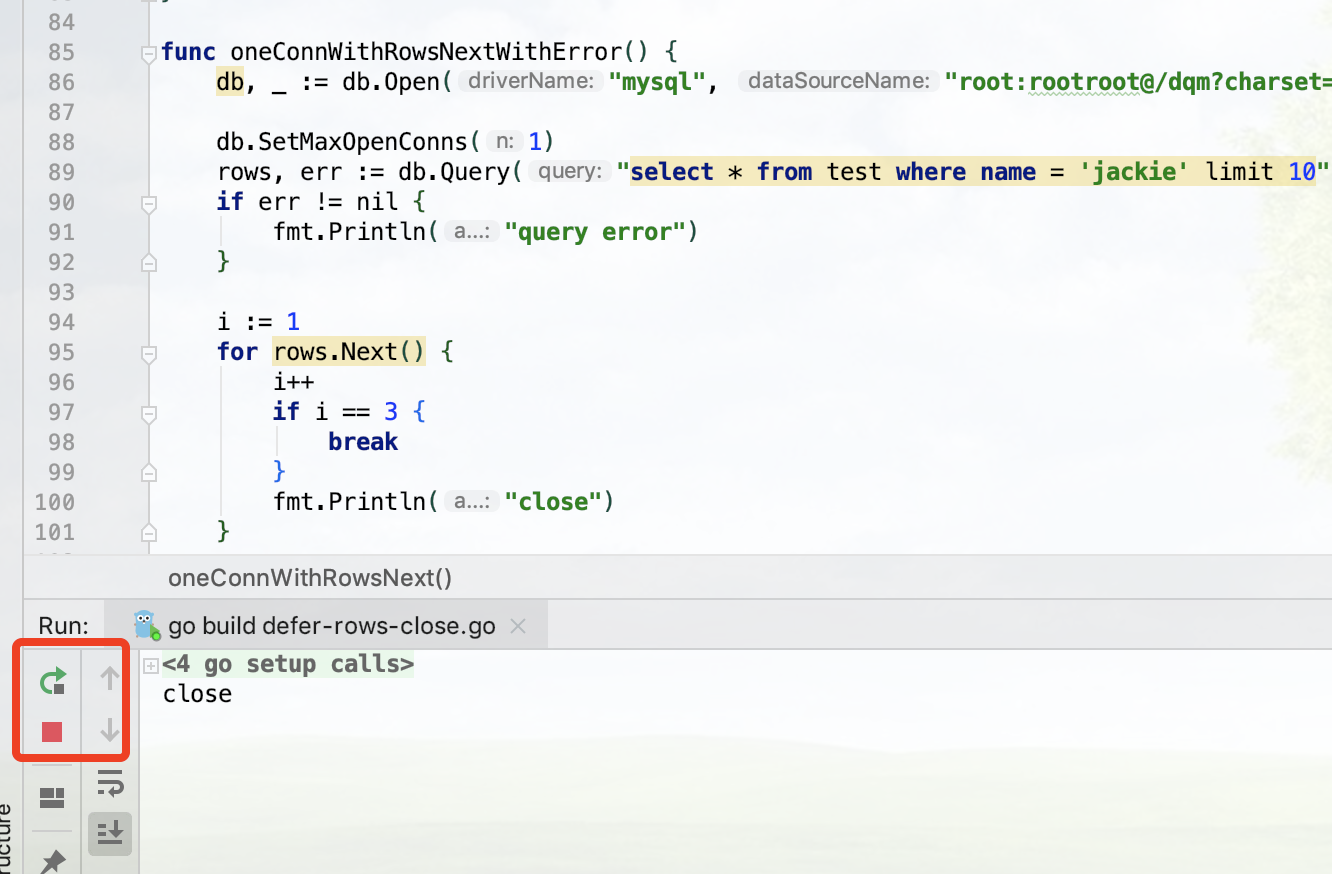Click the a…: hint on line 100
Screen dimensions: 1332x874
(x=471, y=502)
